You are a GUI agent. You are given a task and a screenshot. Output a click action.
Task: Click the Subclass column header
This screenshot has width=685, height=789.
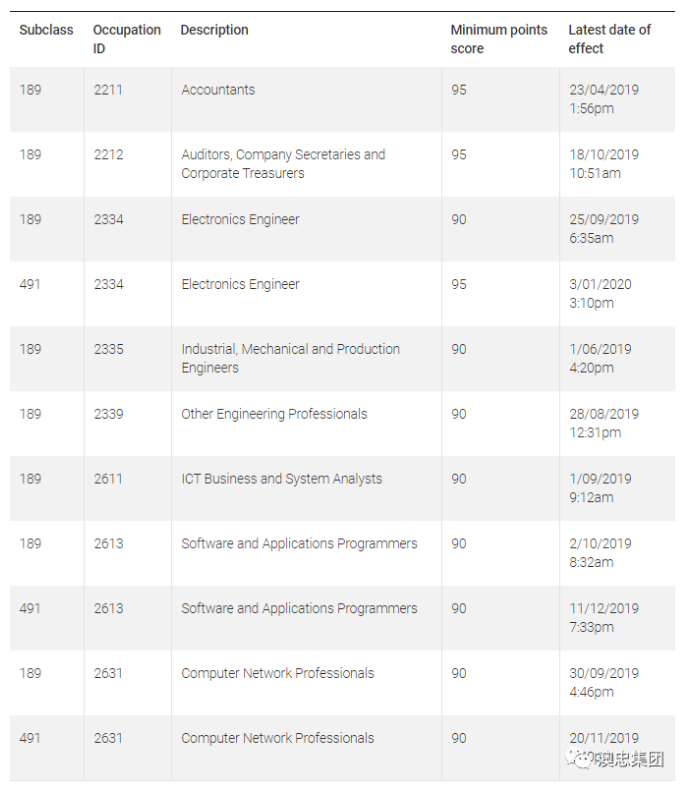pos(46,30)
